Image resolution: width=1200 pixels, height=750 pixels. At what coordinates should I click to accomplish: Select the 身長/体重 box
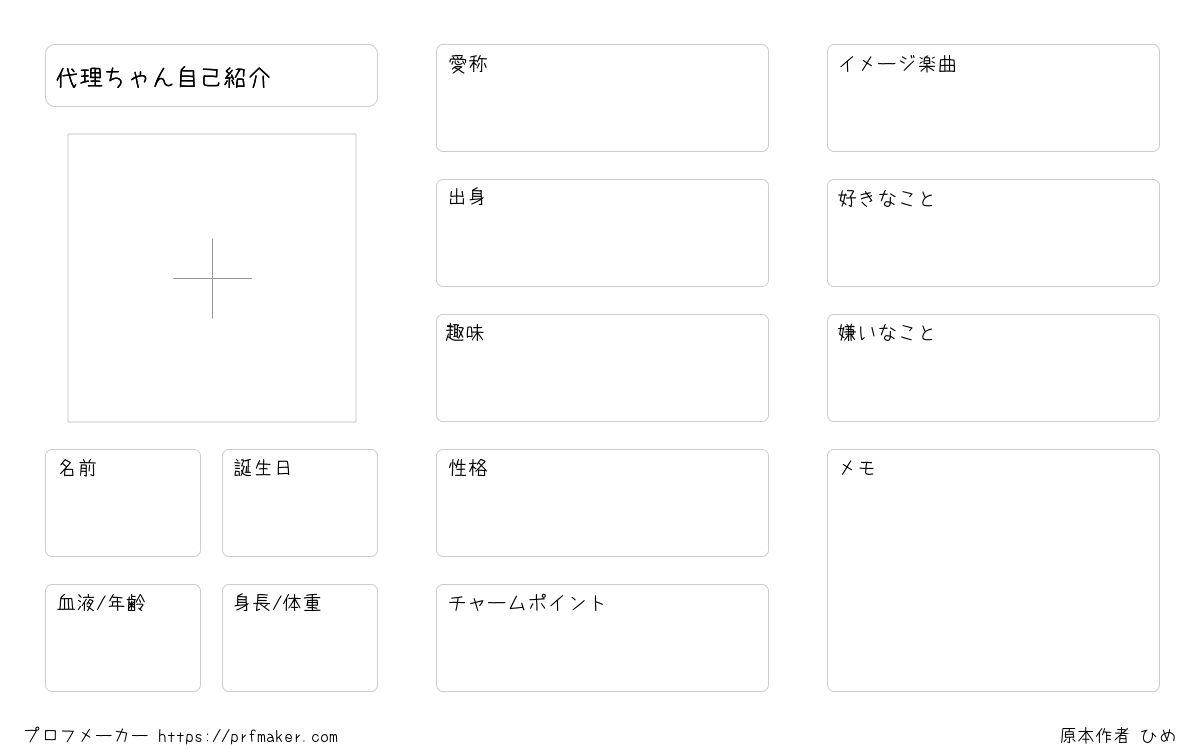(x=300, y=638)
